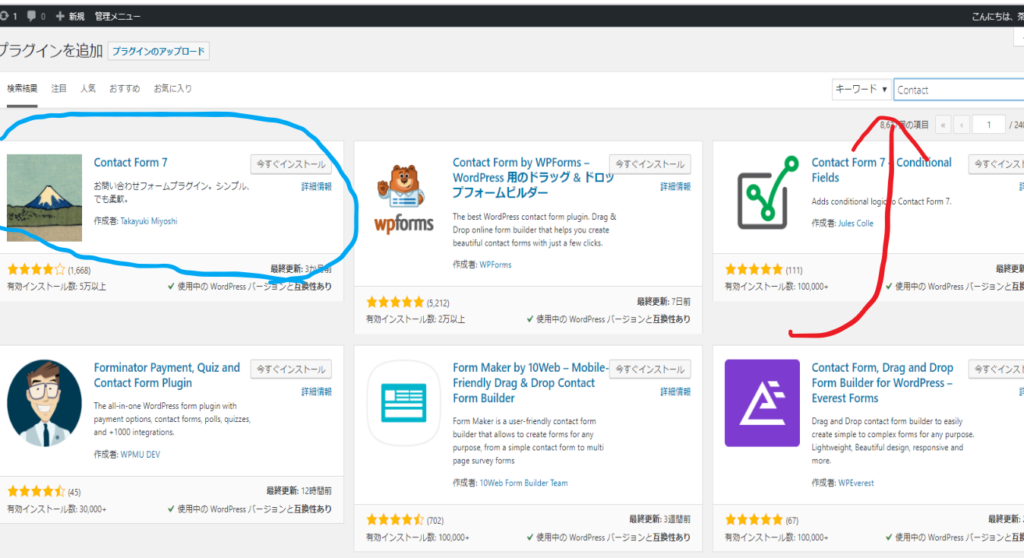This screenshot has height=558, width=1024.
Task: Open author 10Web Form Builder Team link
Action: 523,483
